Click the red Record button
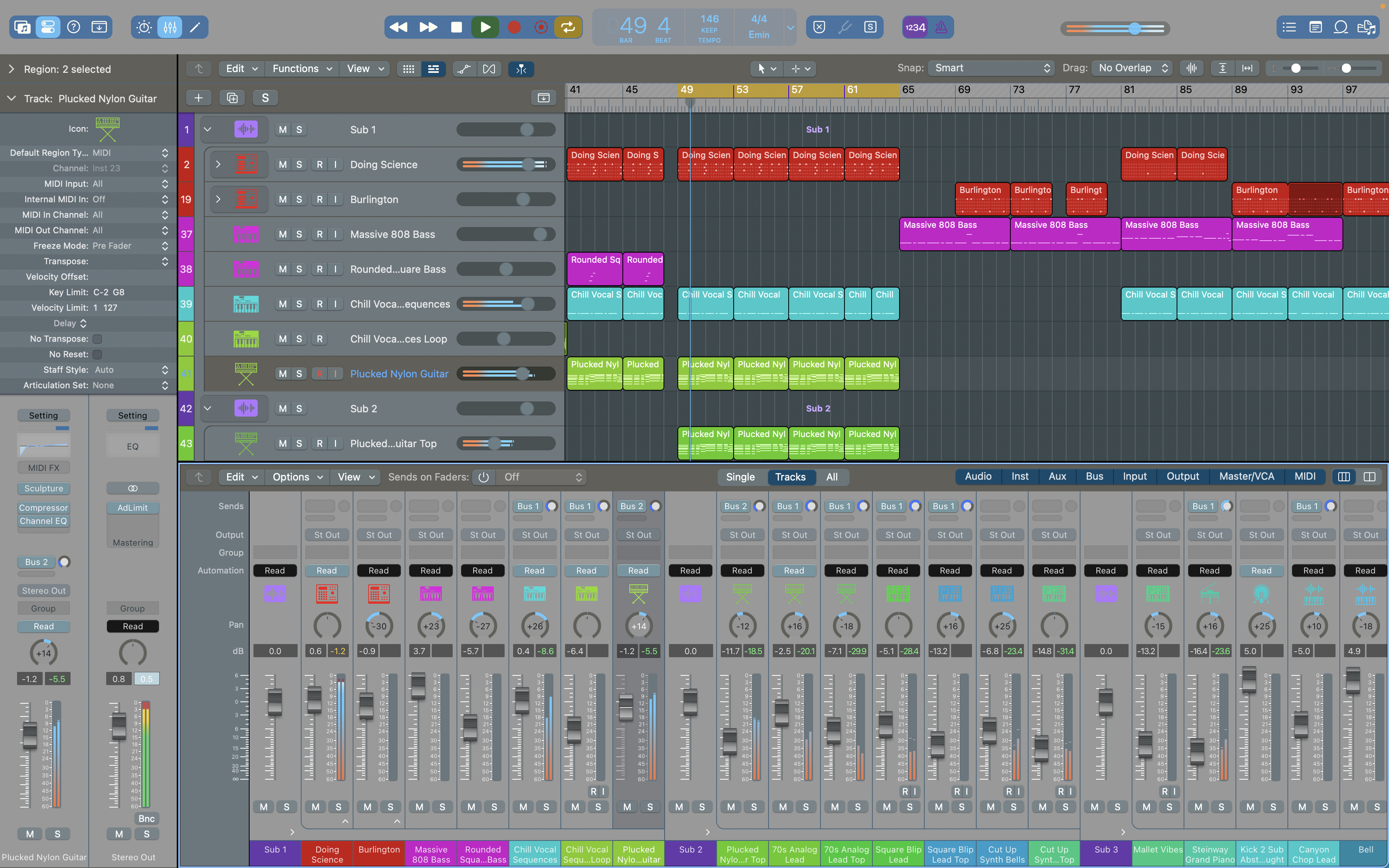 (514, 27)
